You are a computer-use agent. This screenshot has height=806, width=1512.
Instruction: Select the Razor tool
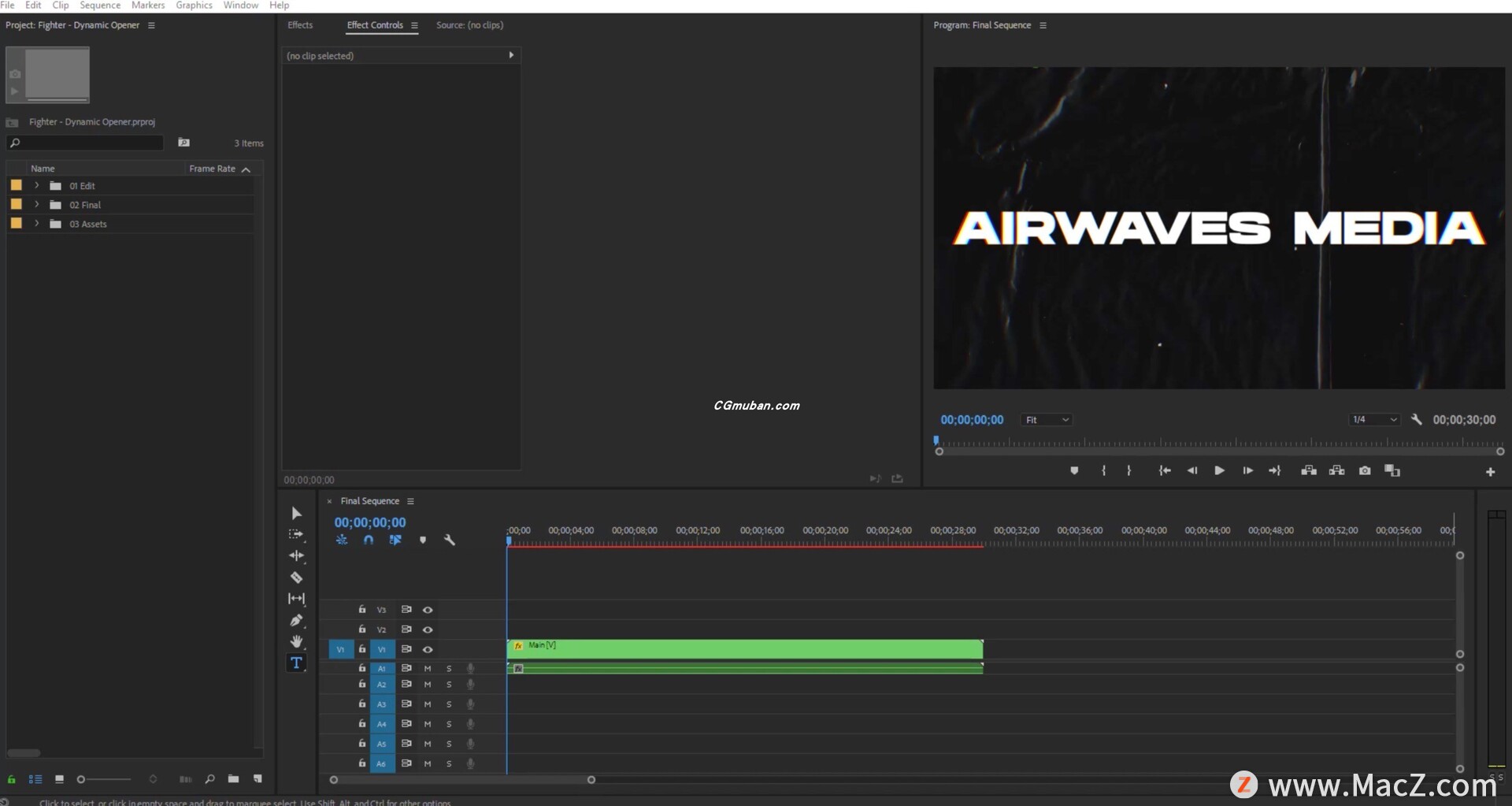[x=296, y=578]
